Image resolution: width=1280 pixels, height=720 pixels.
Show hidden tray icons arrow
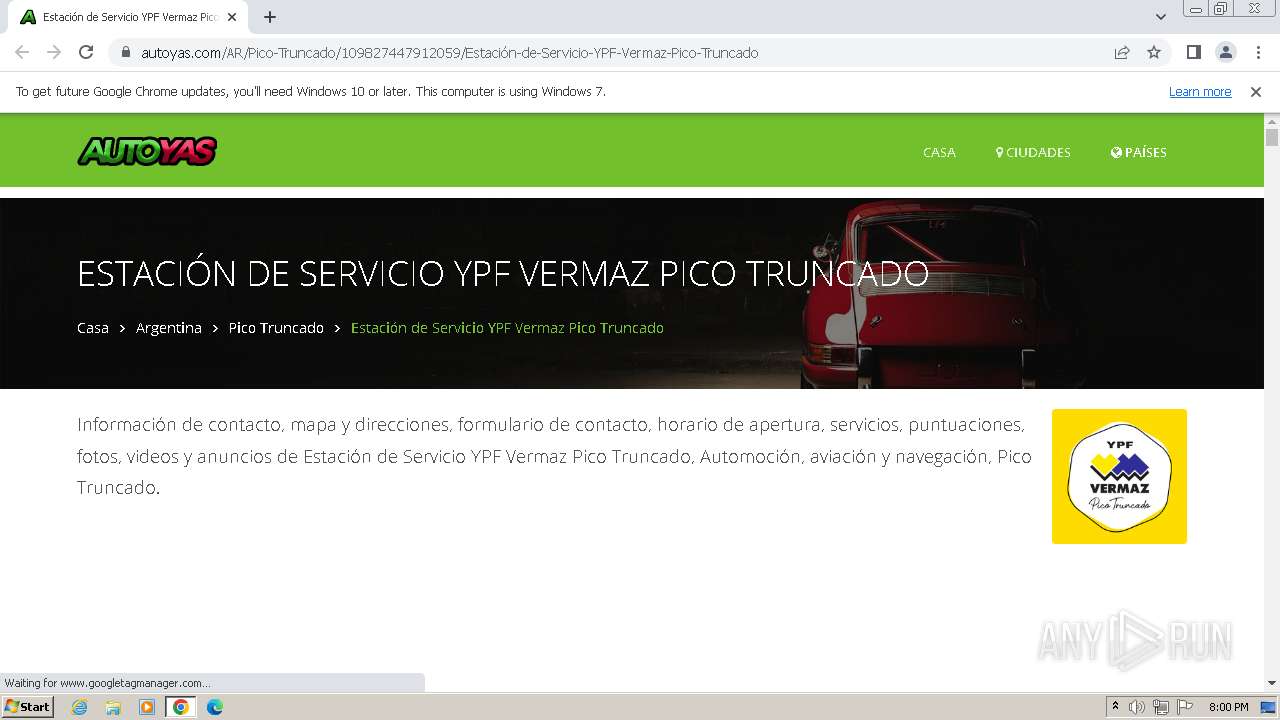coord(1115,707)
